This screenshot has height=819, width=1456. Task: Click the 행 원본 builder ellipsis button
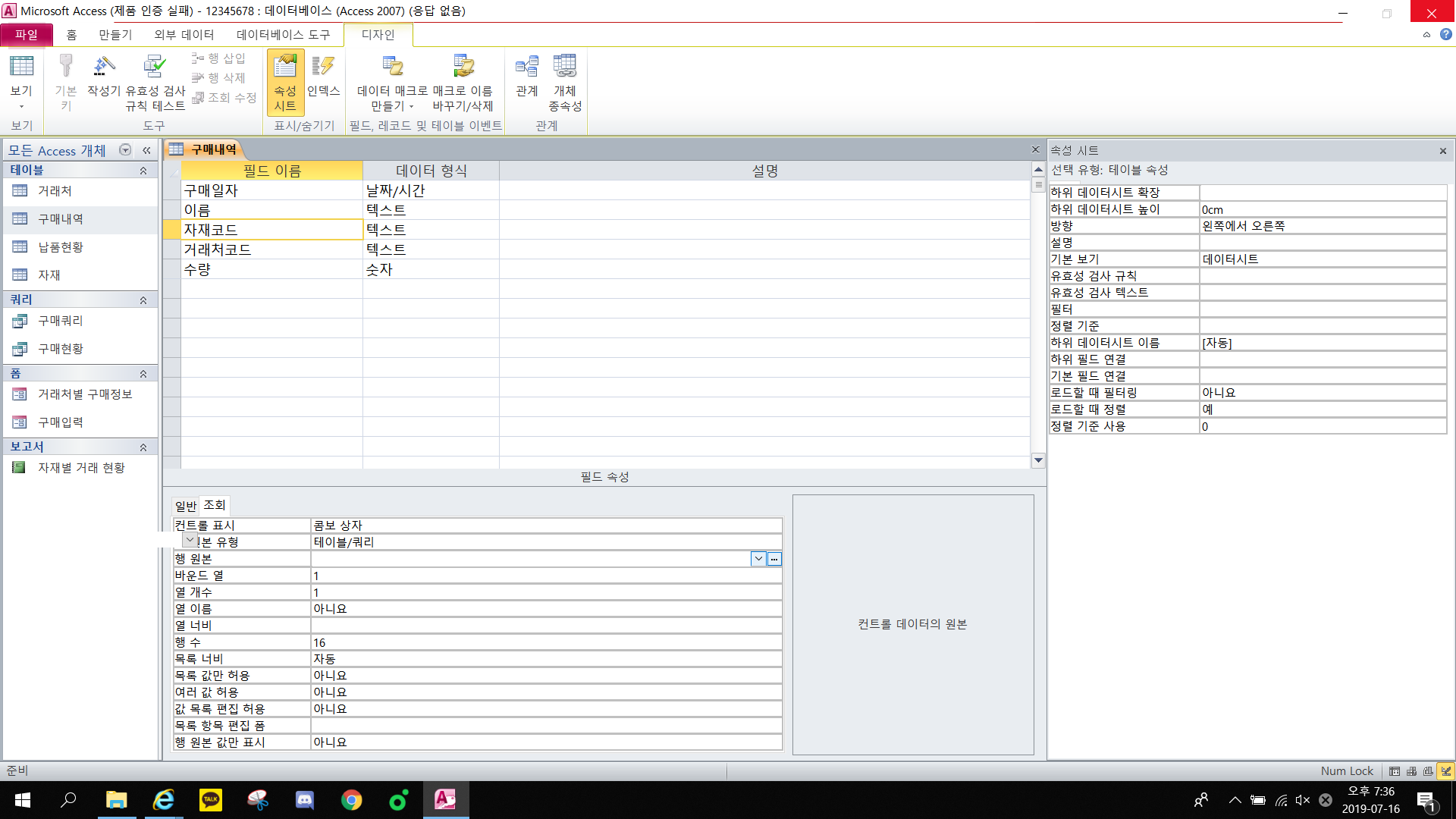[x=774, y=559]
